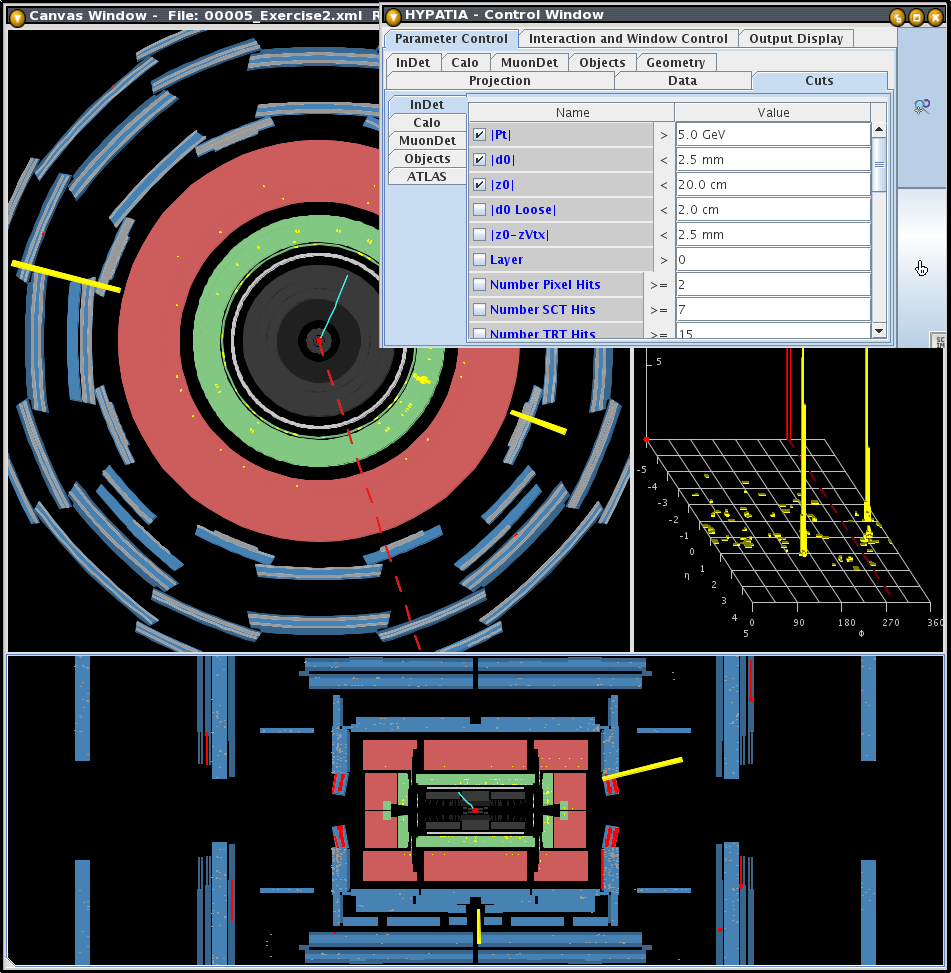Open the HYPATIA Control Window title-bar menu icon
951x973 pixels.
pyautogui.click(x=393, y=15)
